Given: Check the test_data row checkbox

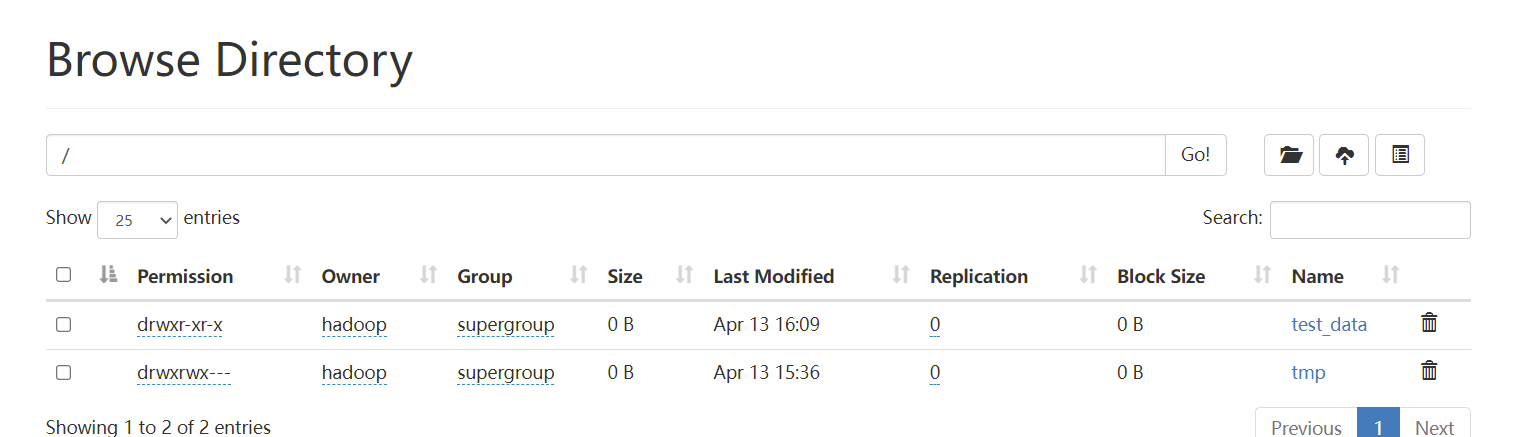Looking at the screenshot, I should click(64, 324).
